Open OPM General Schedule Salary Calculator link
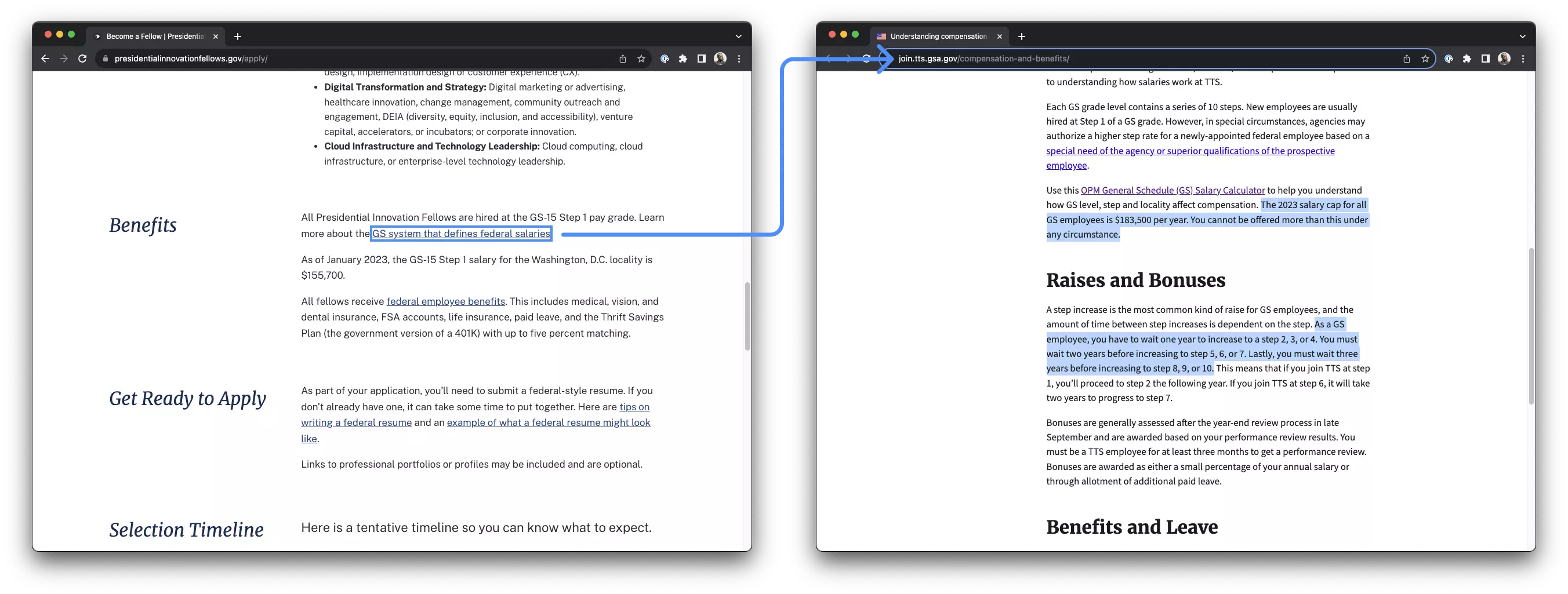 pyautogui.click(x=1173, y=191)
